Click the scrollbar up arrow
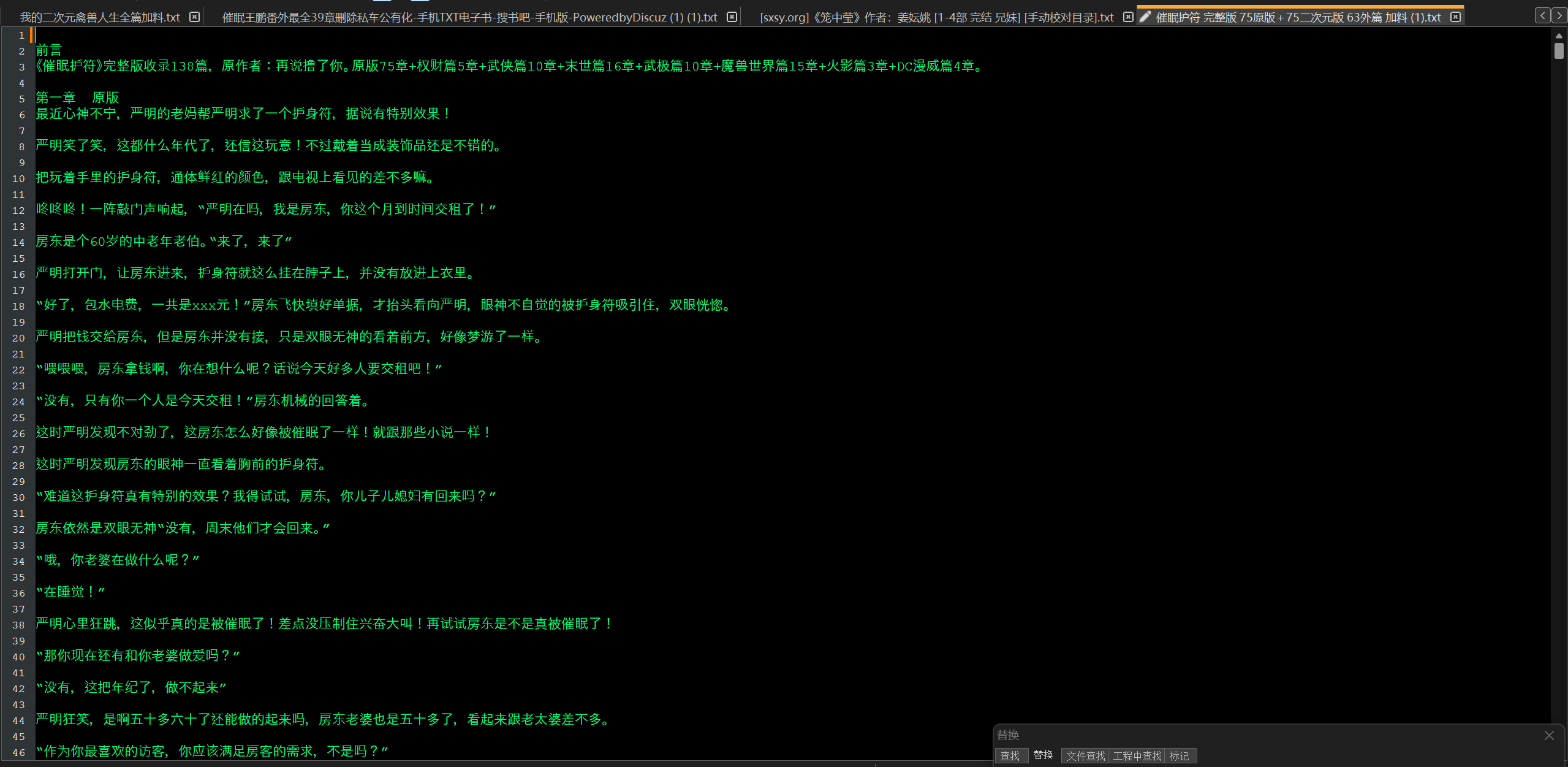 click(1559, 36)
